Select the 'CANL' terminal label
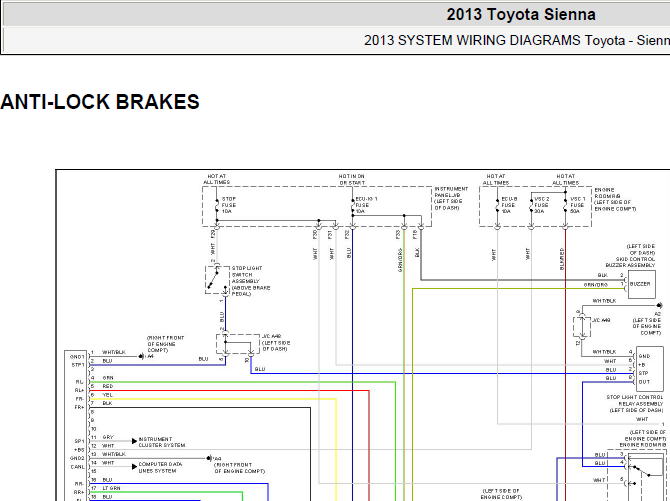This screenshot has height=501, width=670. [x=77, y=467]
